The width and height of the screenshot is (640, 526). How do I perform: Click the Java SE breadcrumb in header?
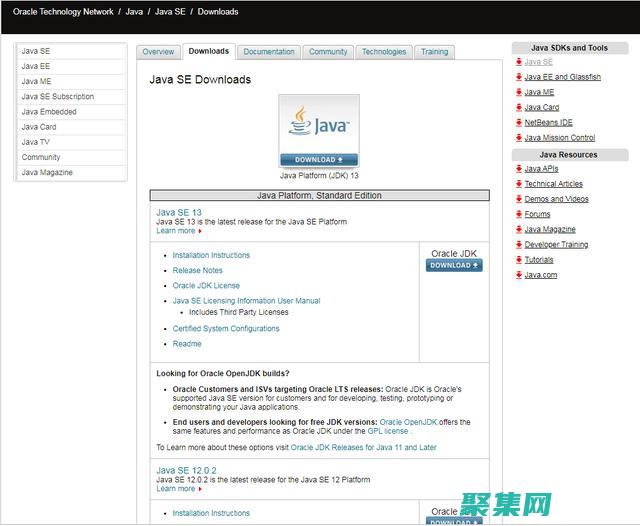point(170,12)
